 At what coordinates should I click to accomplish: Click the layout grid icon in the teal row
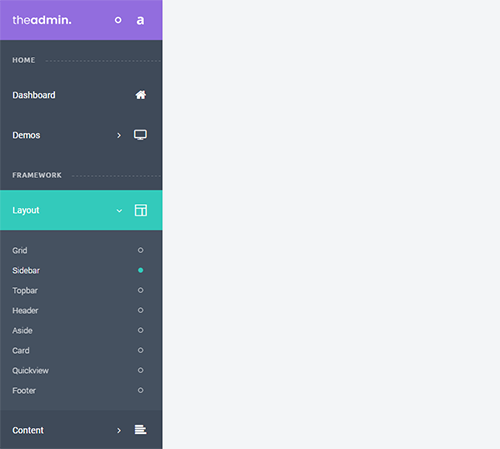[141, 210]
